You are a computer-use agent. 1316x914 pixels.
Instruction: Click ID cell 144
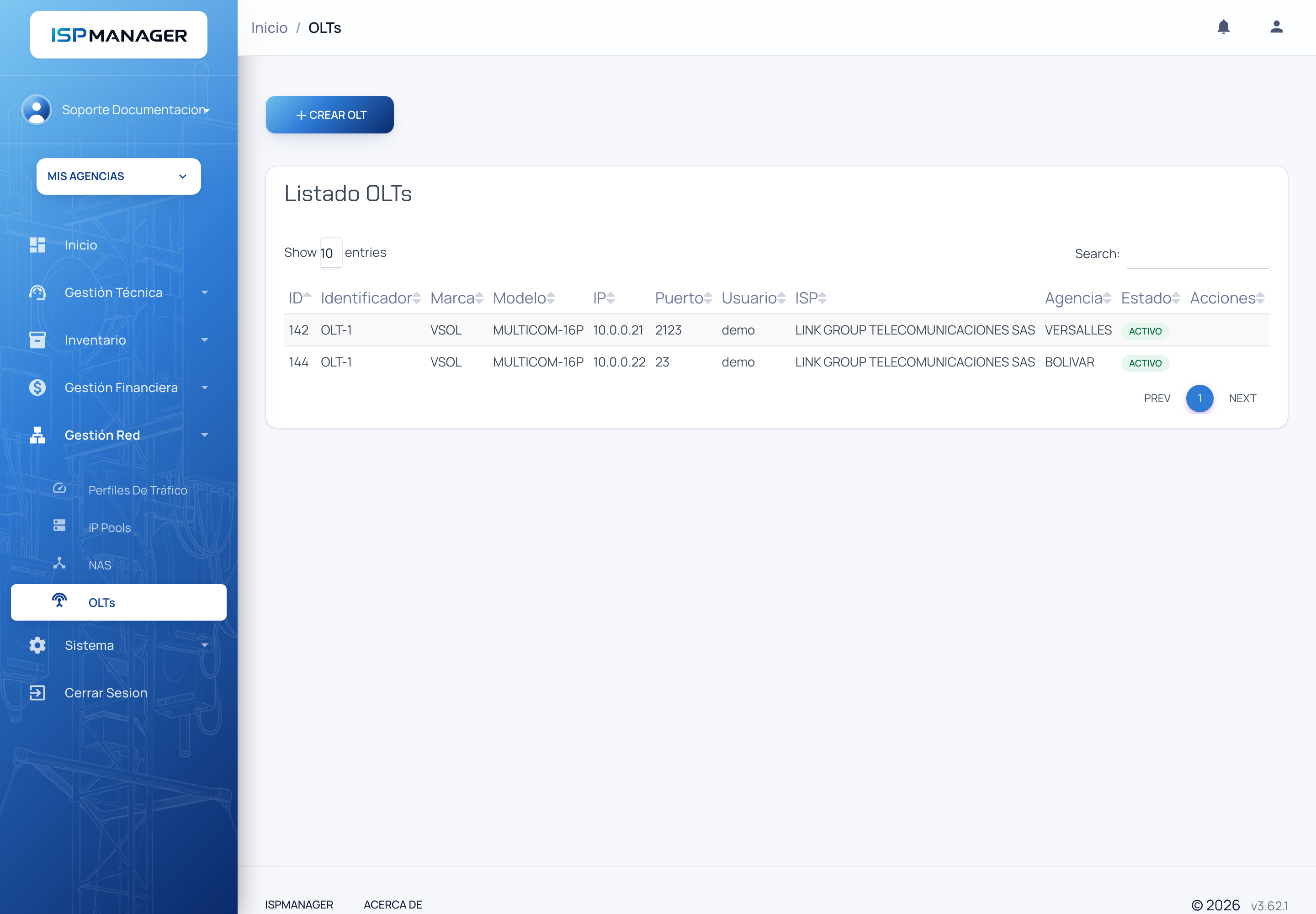pyautogui.click(x=298, y=362)
